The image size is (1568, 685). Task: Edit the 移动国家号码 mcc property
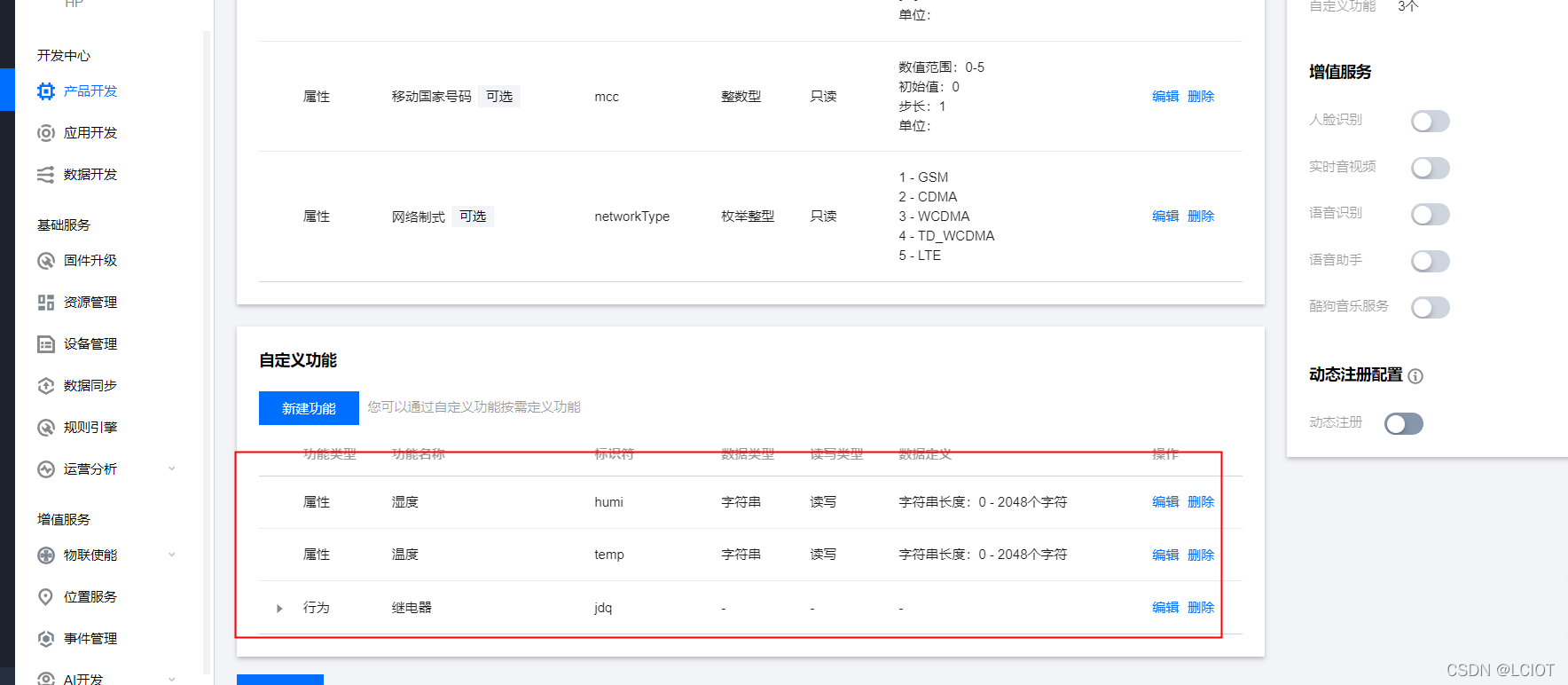coord(1165,97)
